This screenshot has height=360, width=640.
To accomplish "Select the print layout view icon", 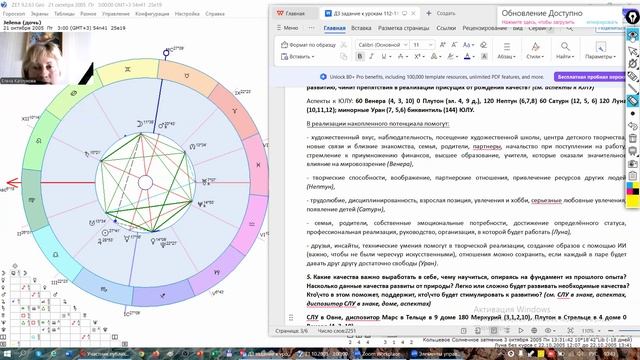I will coord(493,331).
